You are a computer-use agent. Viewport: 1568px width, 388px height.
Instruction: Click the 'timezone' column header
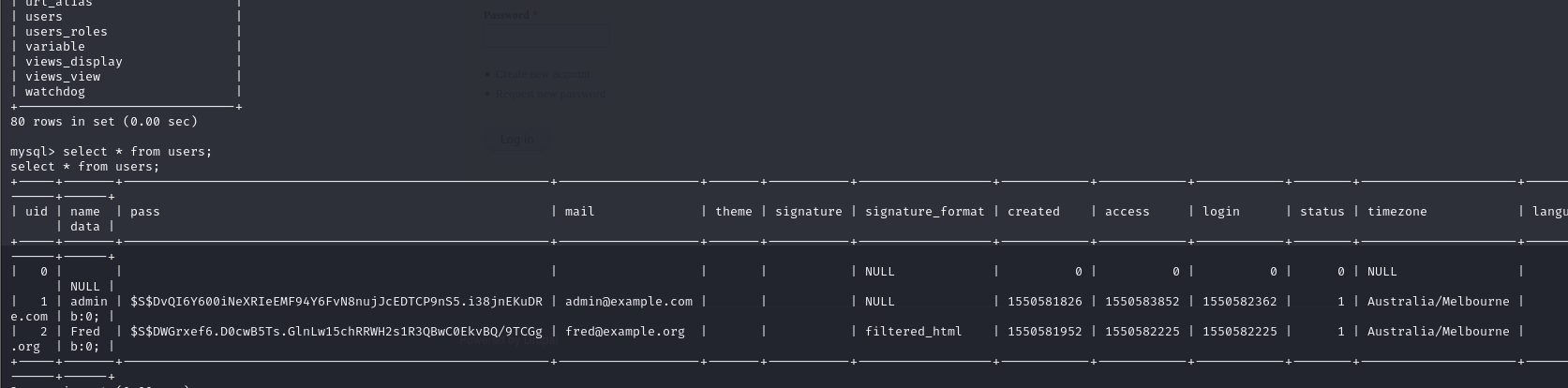[1397, 212]
